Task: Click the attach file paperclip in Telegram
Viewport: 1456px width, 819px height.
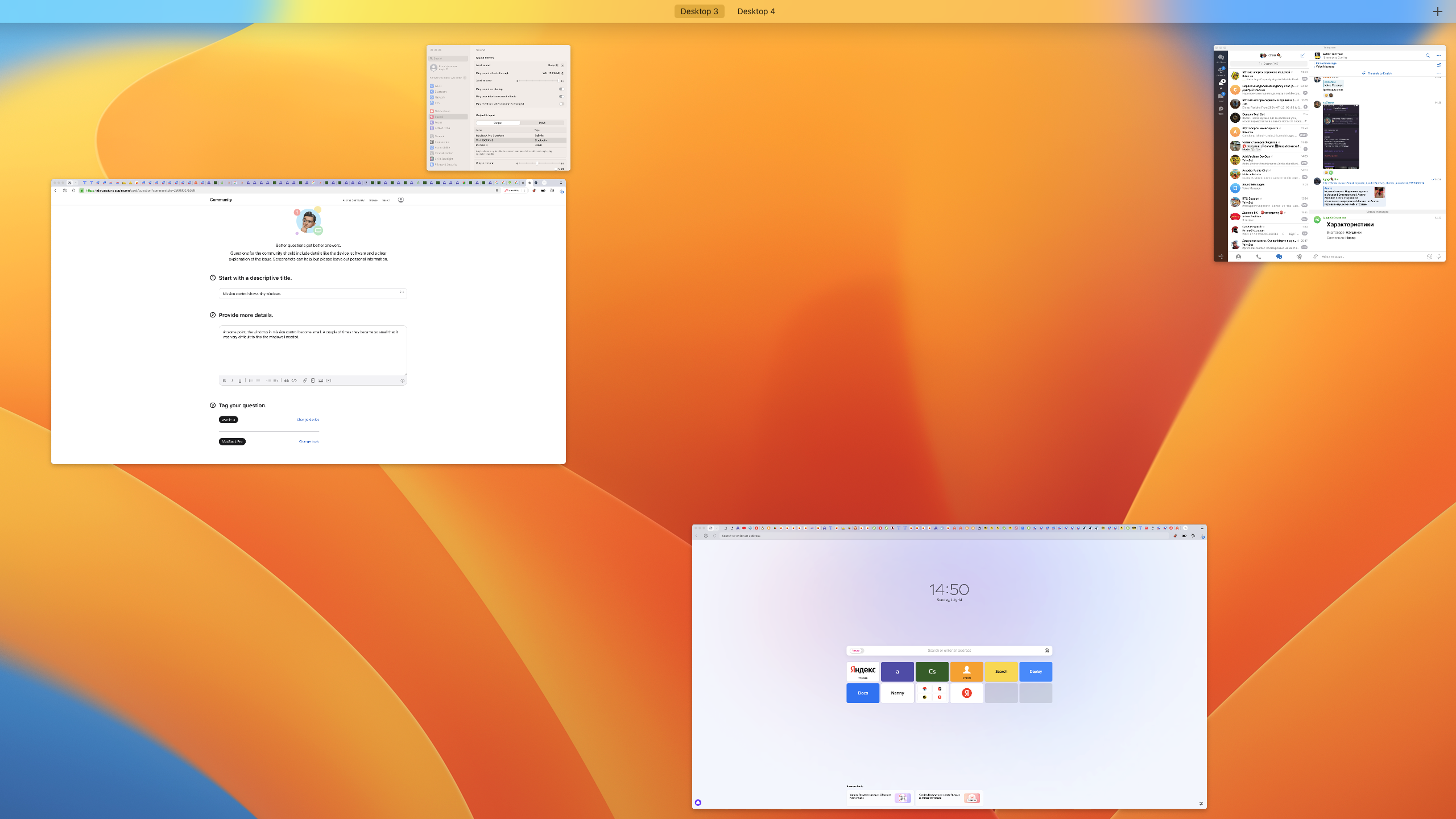Action: (x=1316, y=257)
